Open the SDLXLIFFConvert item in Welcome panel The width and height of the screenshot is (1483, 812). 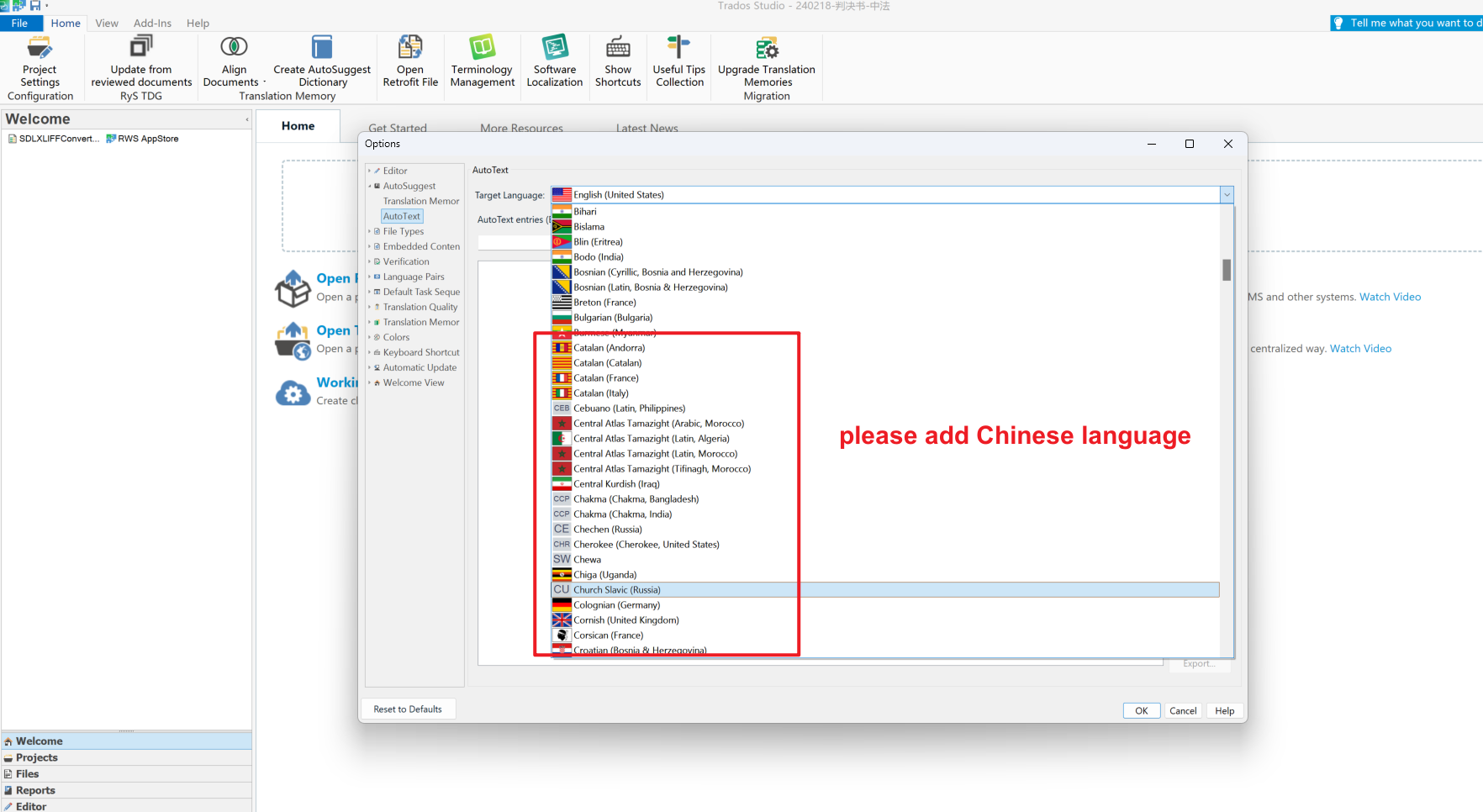coord(54,139)
